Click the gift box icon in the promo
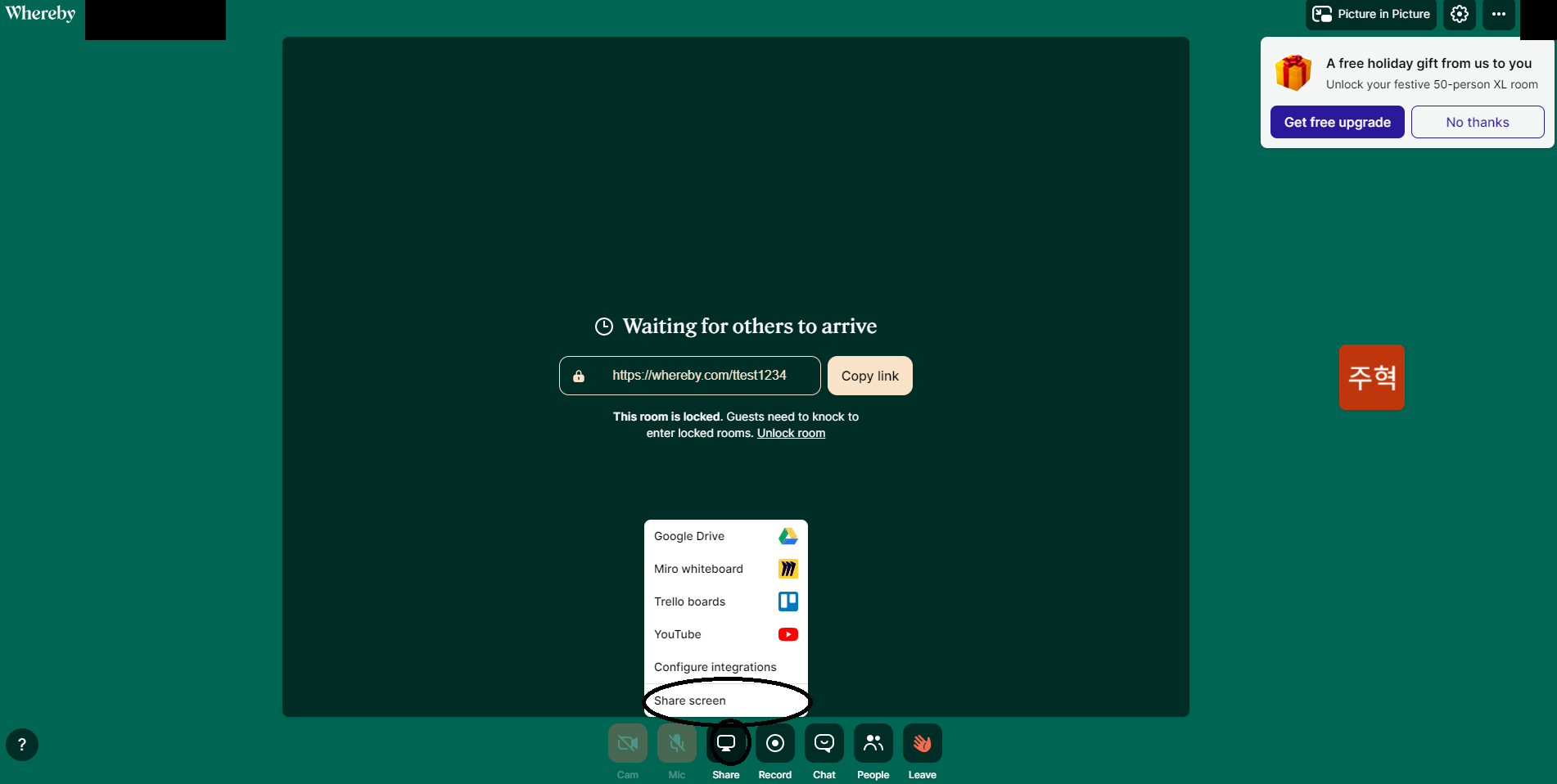Viewport: 1557px width, 784px height. pyautogui.click(x=1293, y=73)
